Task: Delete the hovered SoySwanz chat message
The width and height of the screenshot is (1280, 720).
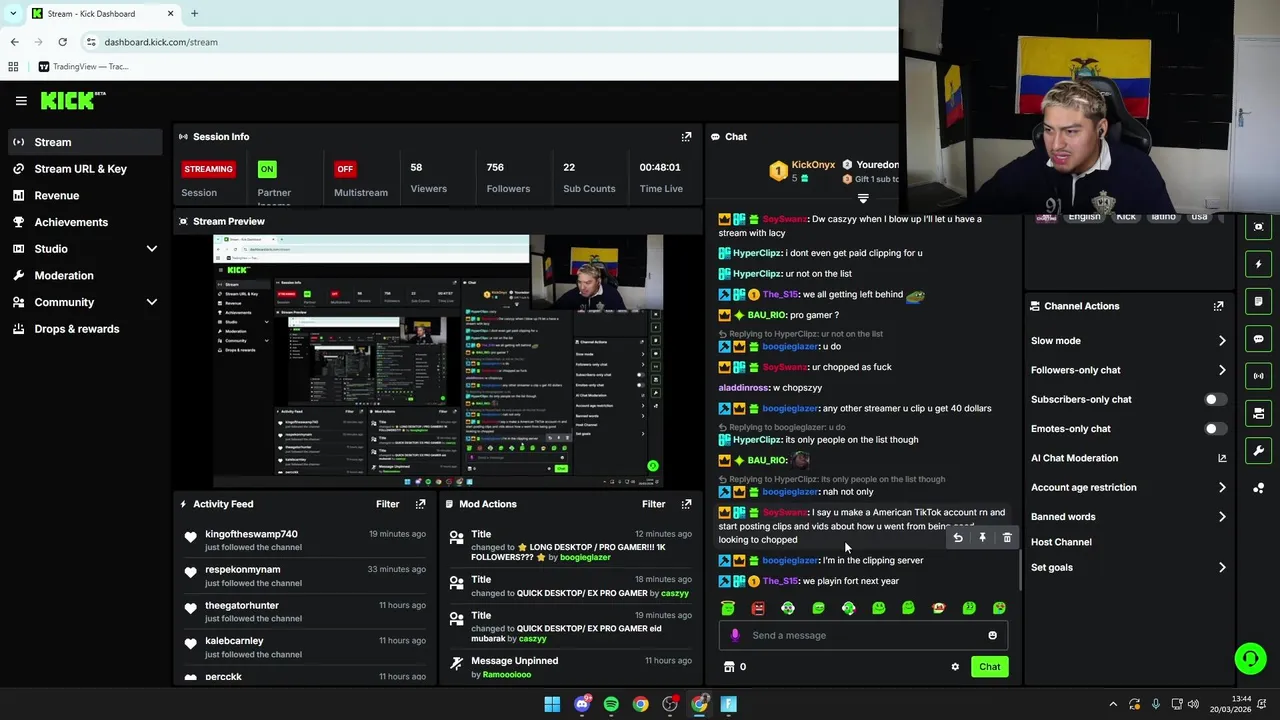Action: 1007,538
